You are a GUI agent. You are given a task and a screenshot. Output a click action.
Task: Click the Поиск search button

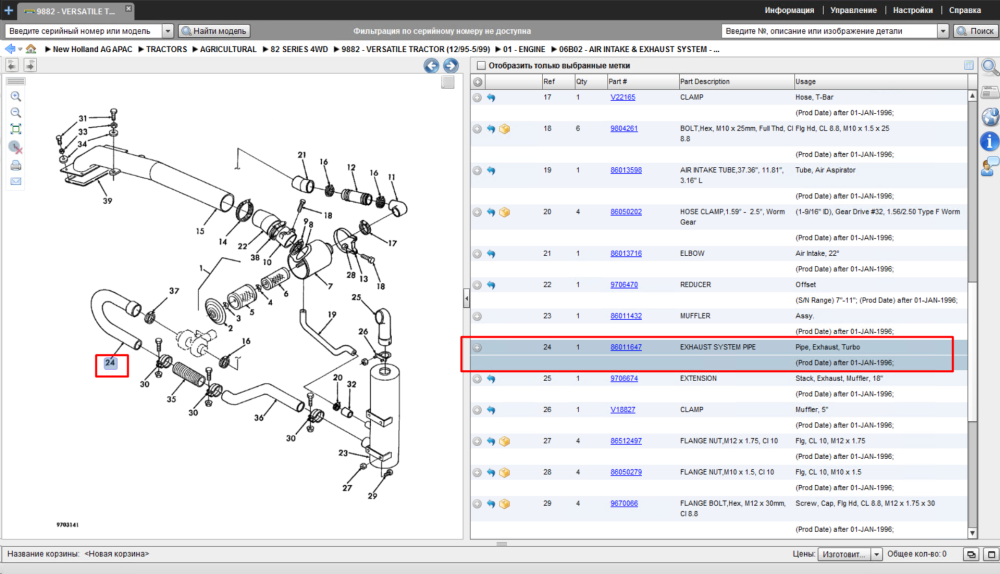(x=975, y=31)
